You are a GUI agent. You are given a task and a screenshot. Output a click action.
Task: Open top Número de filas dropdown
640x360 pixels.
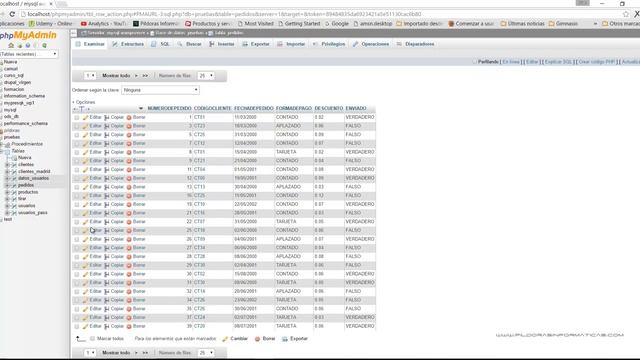tap(206, 76)
